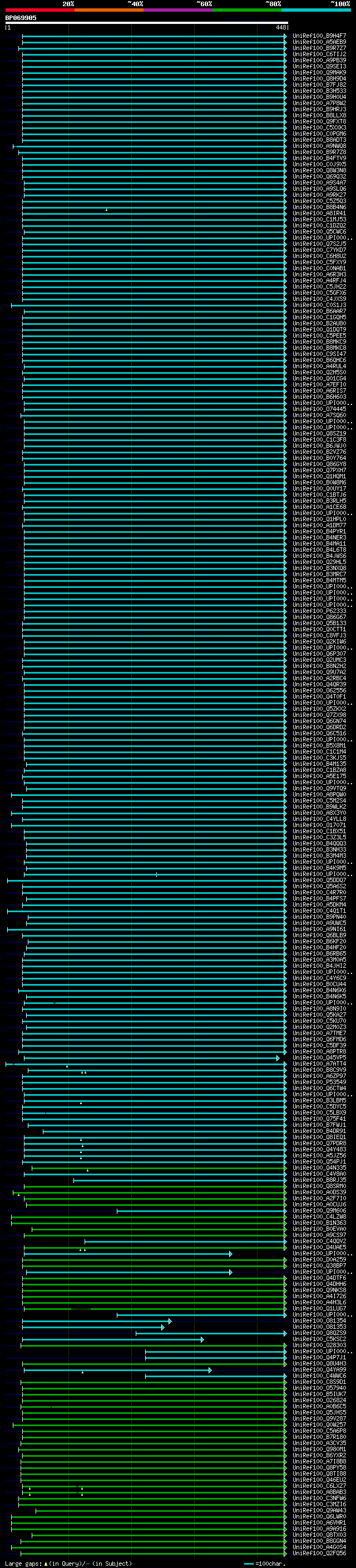The height and width of the screenshot is (1568, 356).
Task: Select the UniRef100_C1MJ53 label
Action: [319, 220]
